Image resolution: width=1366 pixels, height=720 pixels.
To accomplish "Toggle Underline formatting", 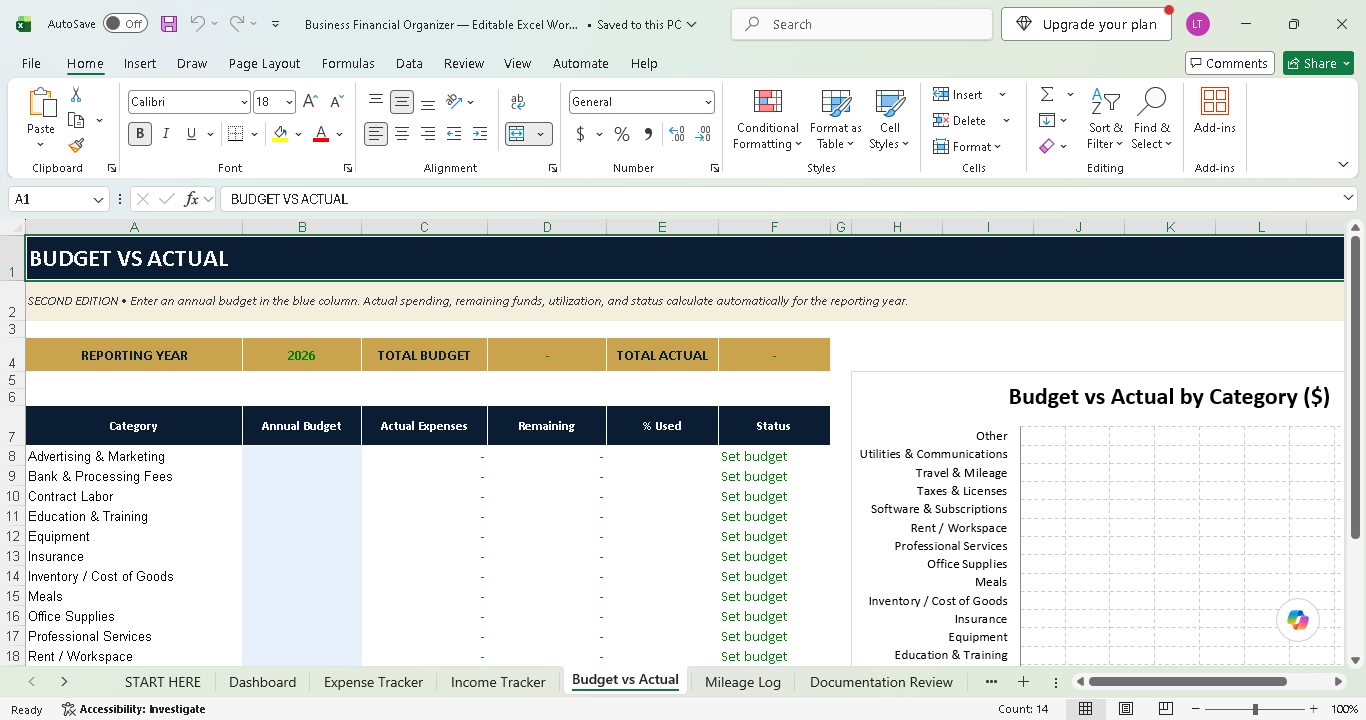I will pos(192,134).
